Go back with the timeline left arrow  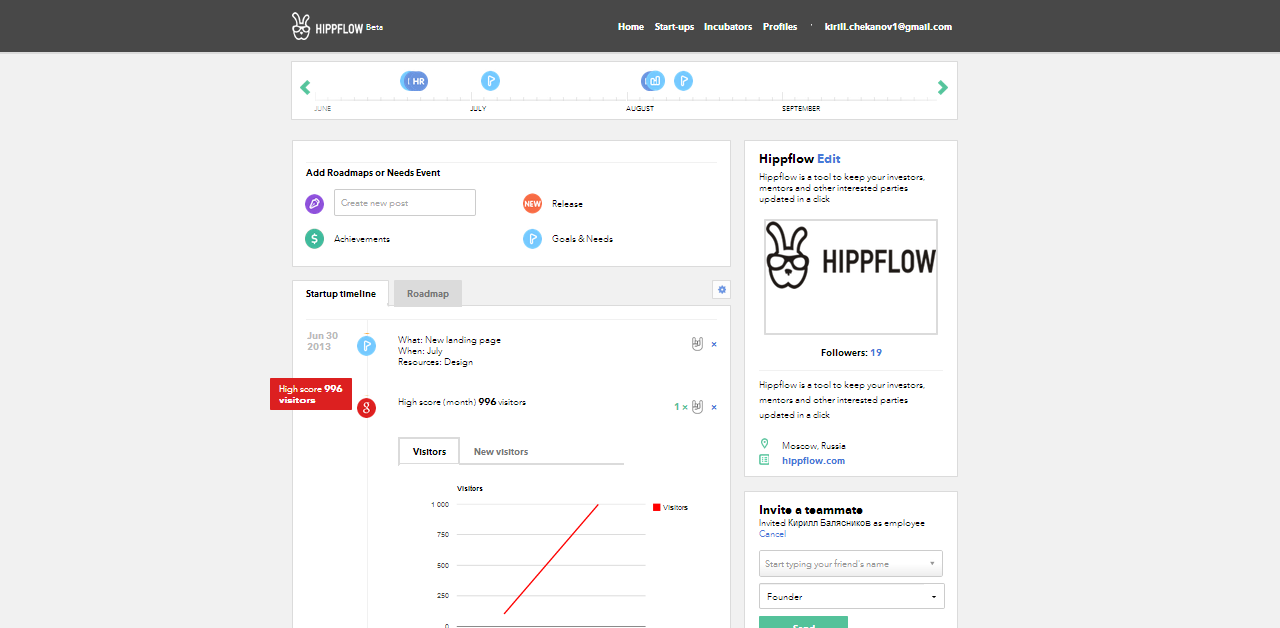[x=306, y=88]
